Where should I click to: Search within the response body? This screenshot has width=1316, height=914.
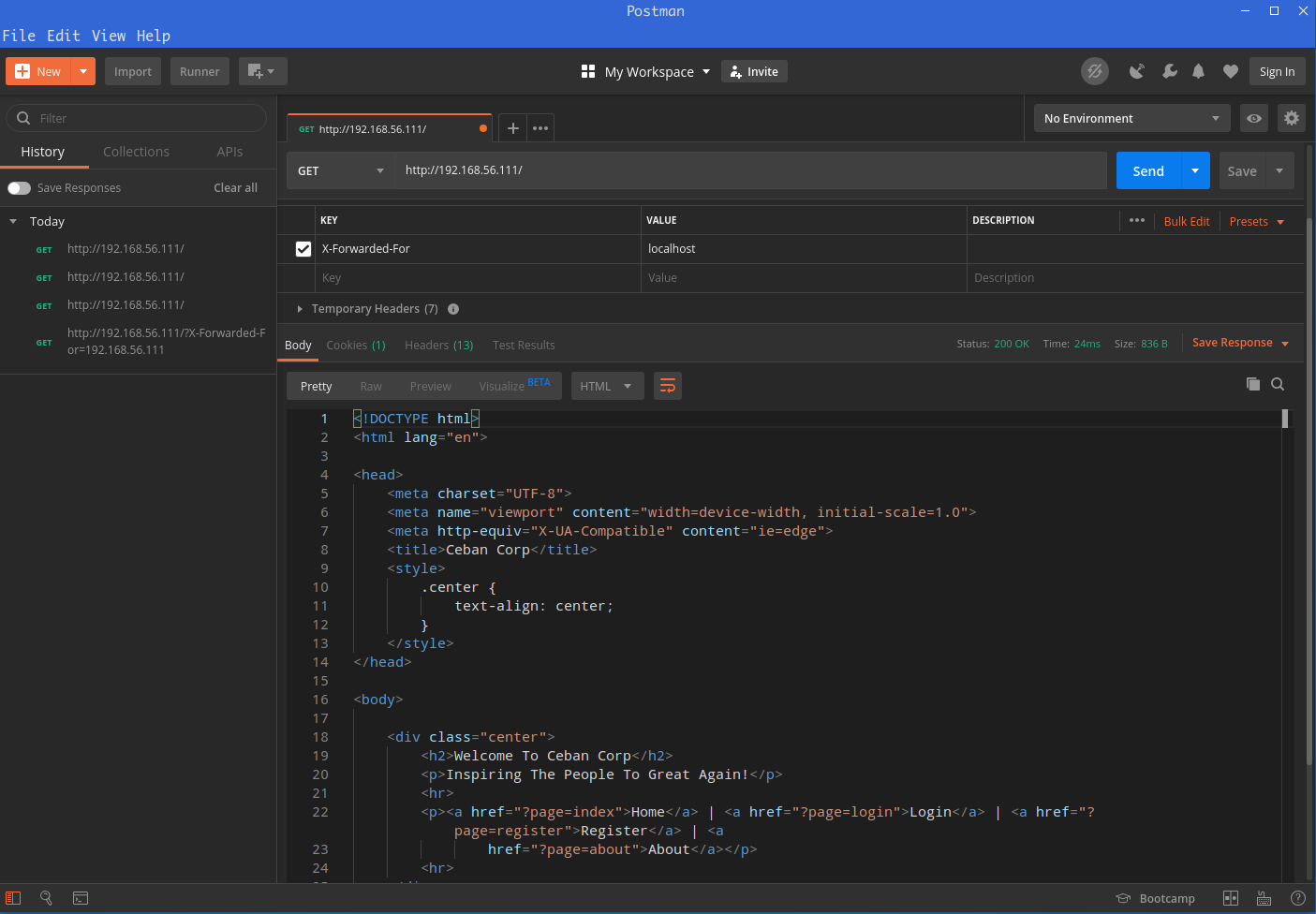pyautogui.click(x=1278, y=384)
